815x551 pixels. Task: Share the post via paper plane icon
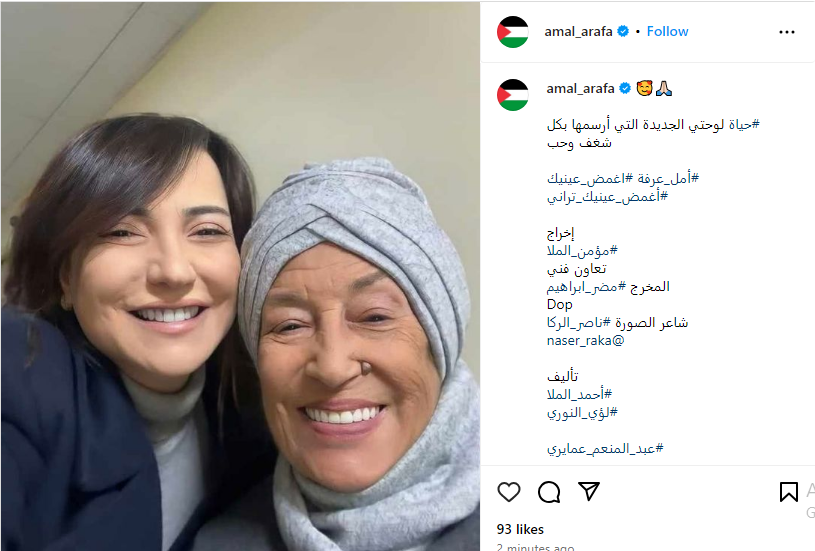tap(589, 491)
